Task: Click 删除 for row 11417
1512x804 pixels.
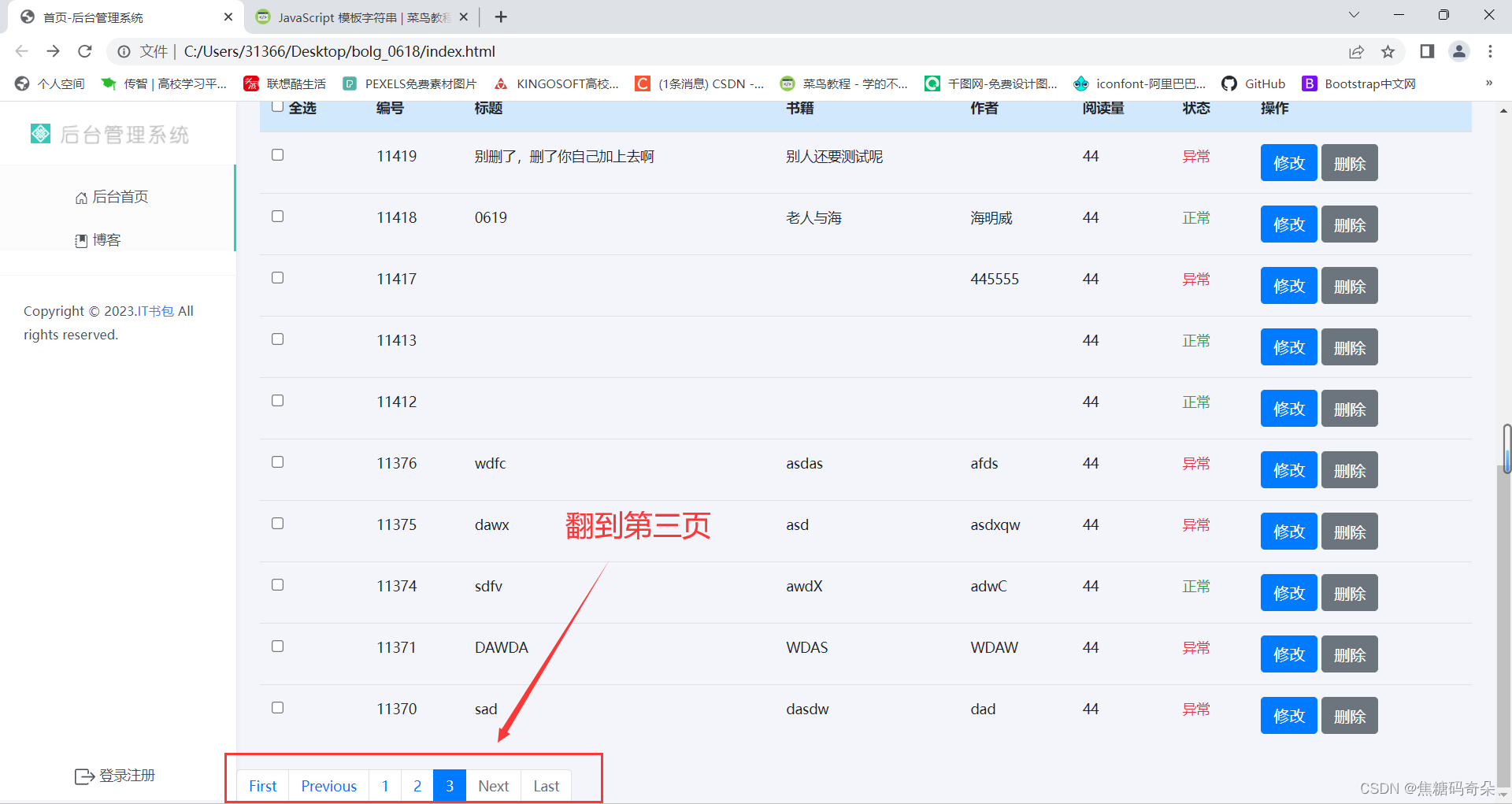Action: (x=1349, y=286)
